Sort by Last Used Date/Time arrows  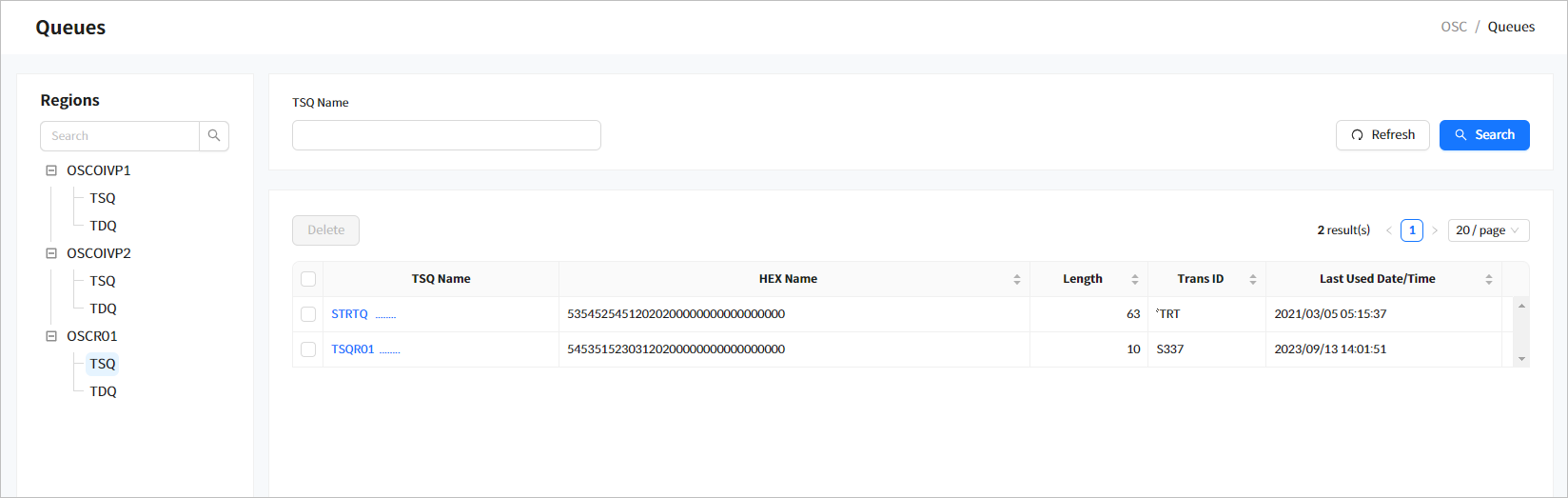1488,279
